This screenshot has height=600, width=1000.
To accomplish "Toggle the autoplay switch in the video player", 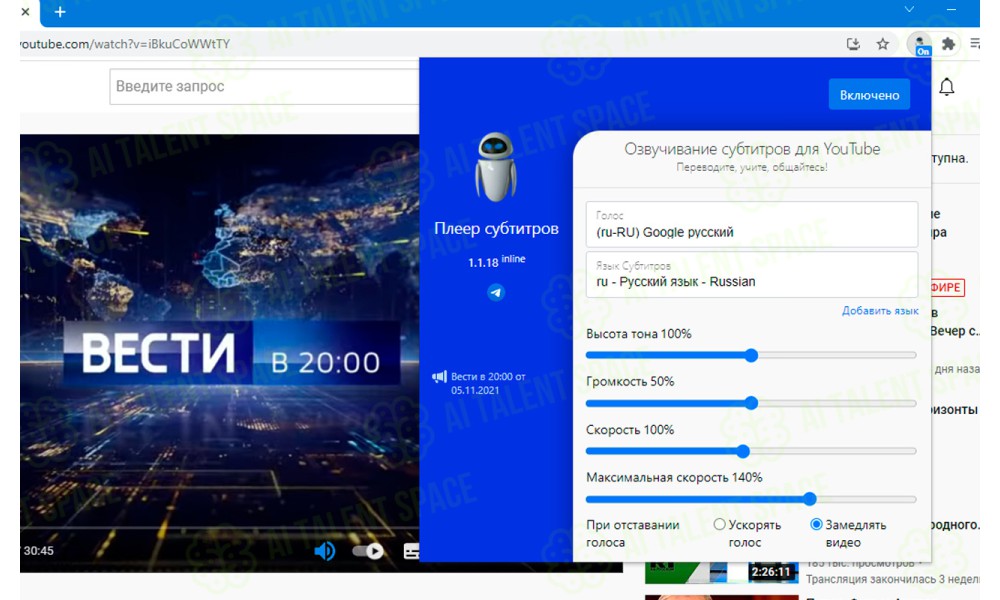I will pyautogui.click(x=368, y=551).
